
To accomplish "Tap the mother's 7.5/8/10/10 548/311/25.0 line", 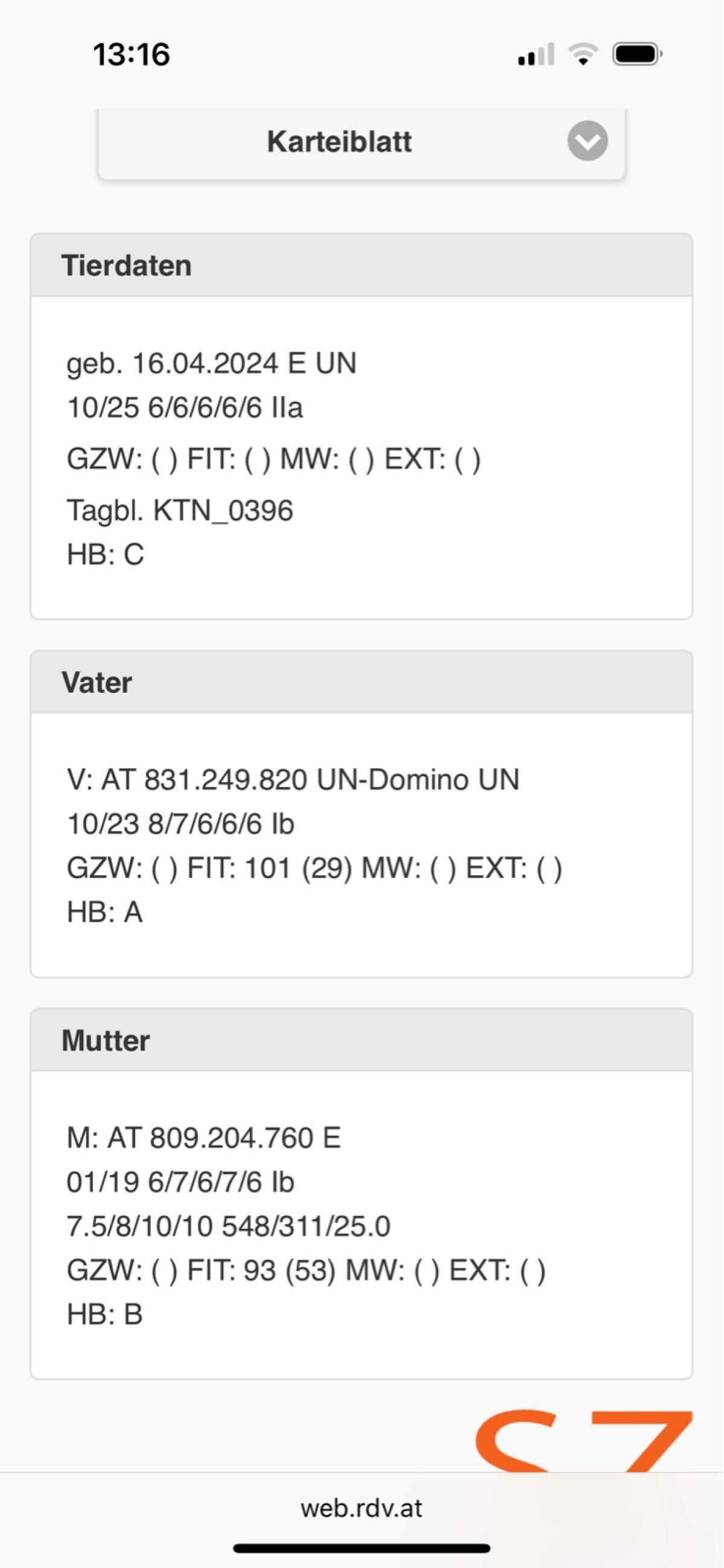I will click(x=228, y=1226).
